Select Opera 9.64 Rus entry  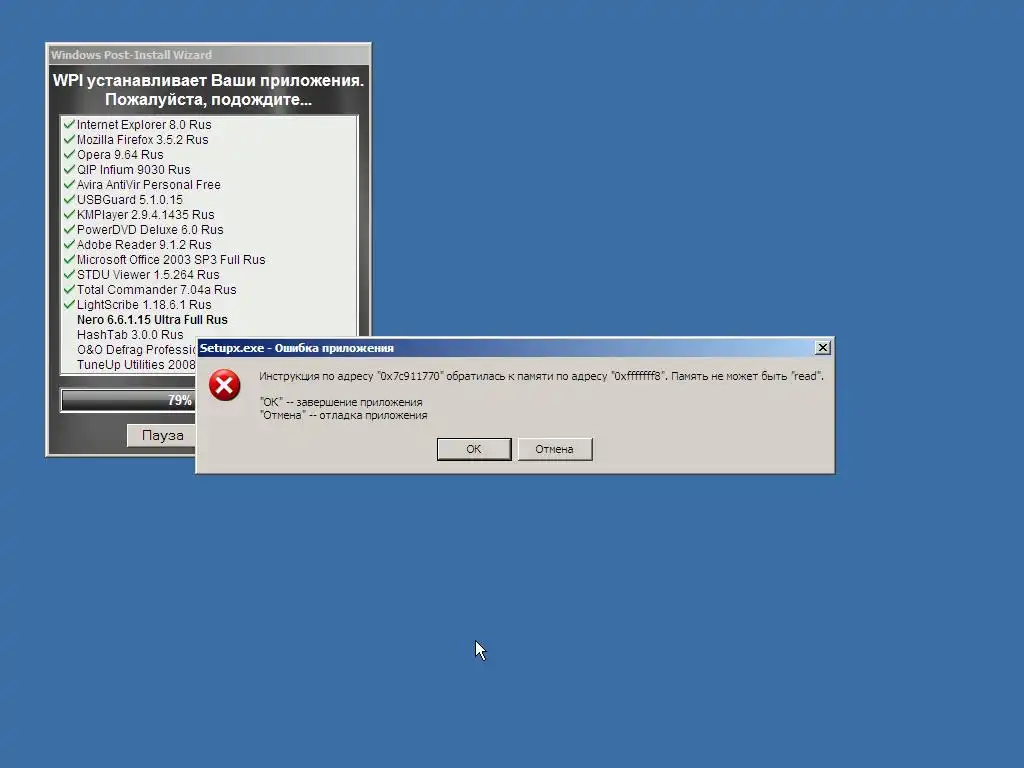click(120, 155)
